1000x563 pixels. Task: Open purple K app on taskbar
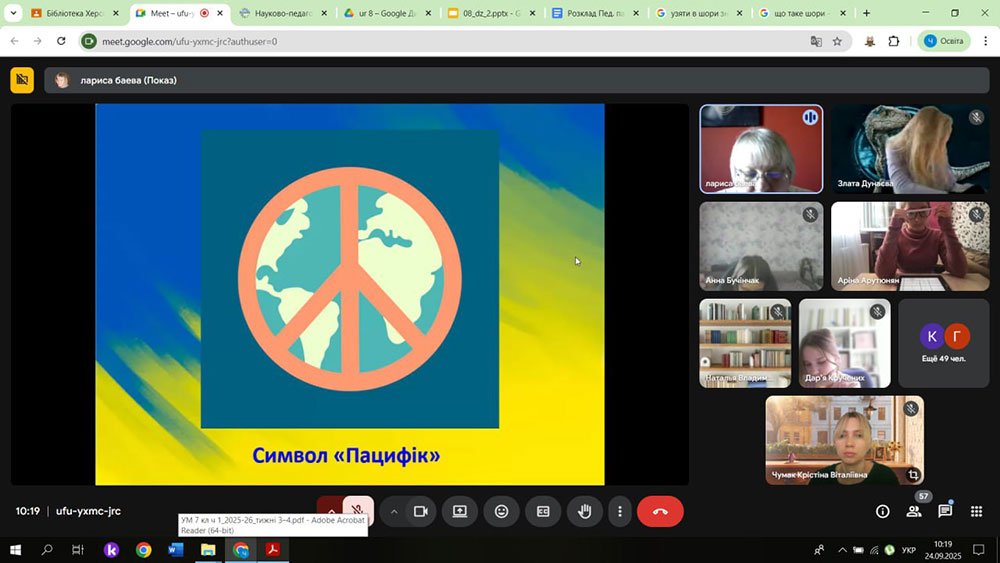pos(112,550)
